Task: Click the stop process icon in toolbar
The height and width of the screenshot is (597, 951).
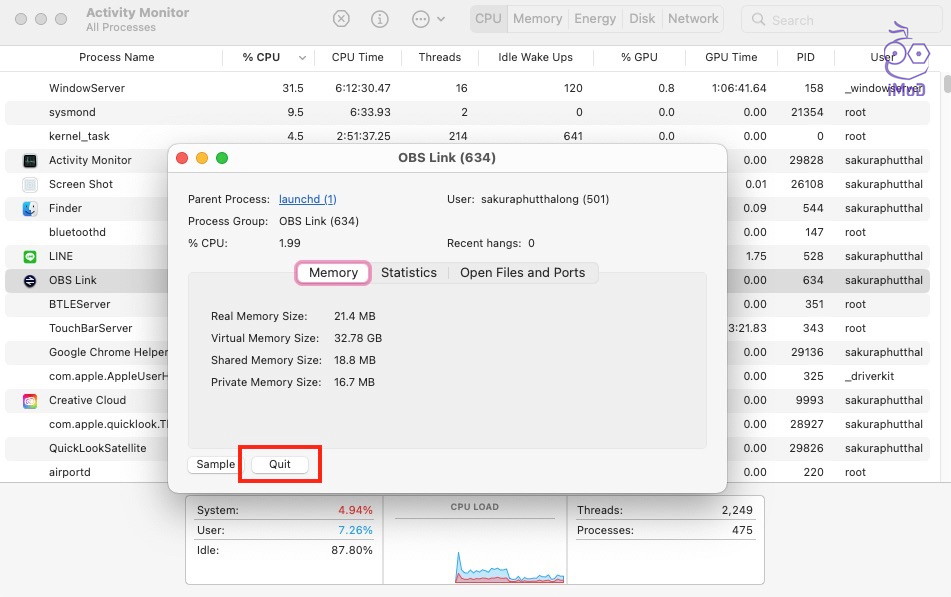Action: coord(341,19)
